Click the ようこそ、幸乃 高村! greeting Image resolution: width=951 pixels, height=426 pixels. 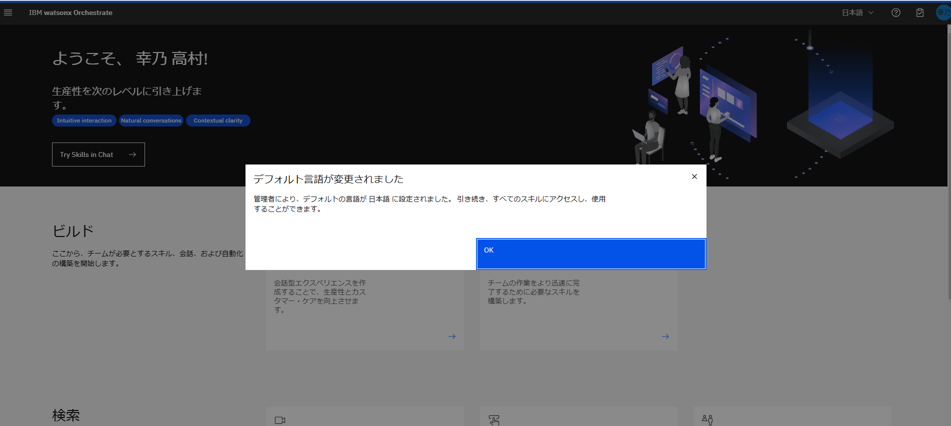[130, 59]
